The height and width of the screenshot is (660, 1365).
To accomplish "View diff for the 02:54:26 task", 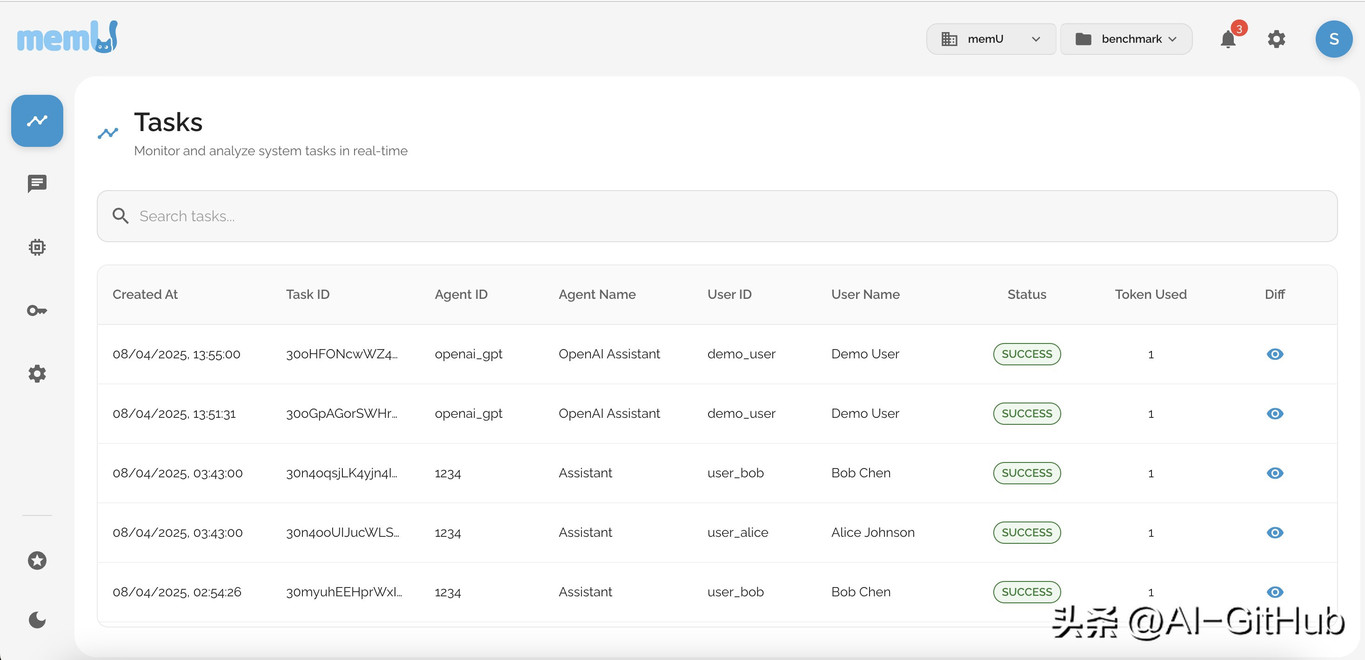I will click(x=1275, y=592).
